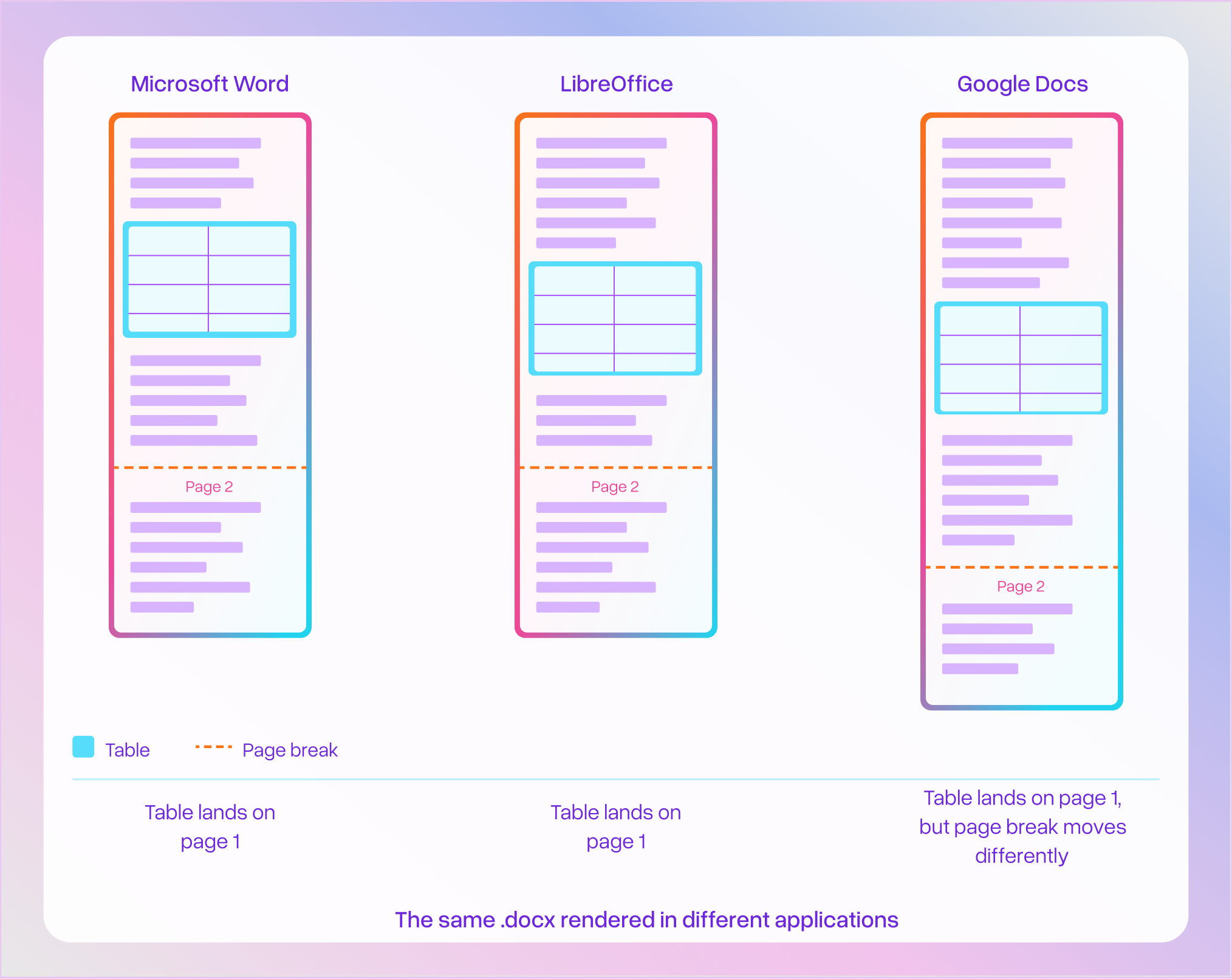Click caption under the Microsoft Word page
1232x979 pixels.
[x=210, y=826]
